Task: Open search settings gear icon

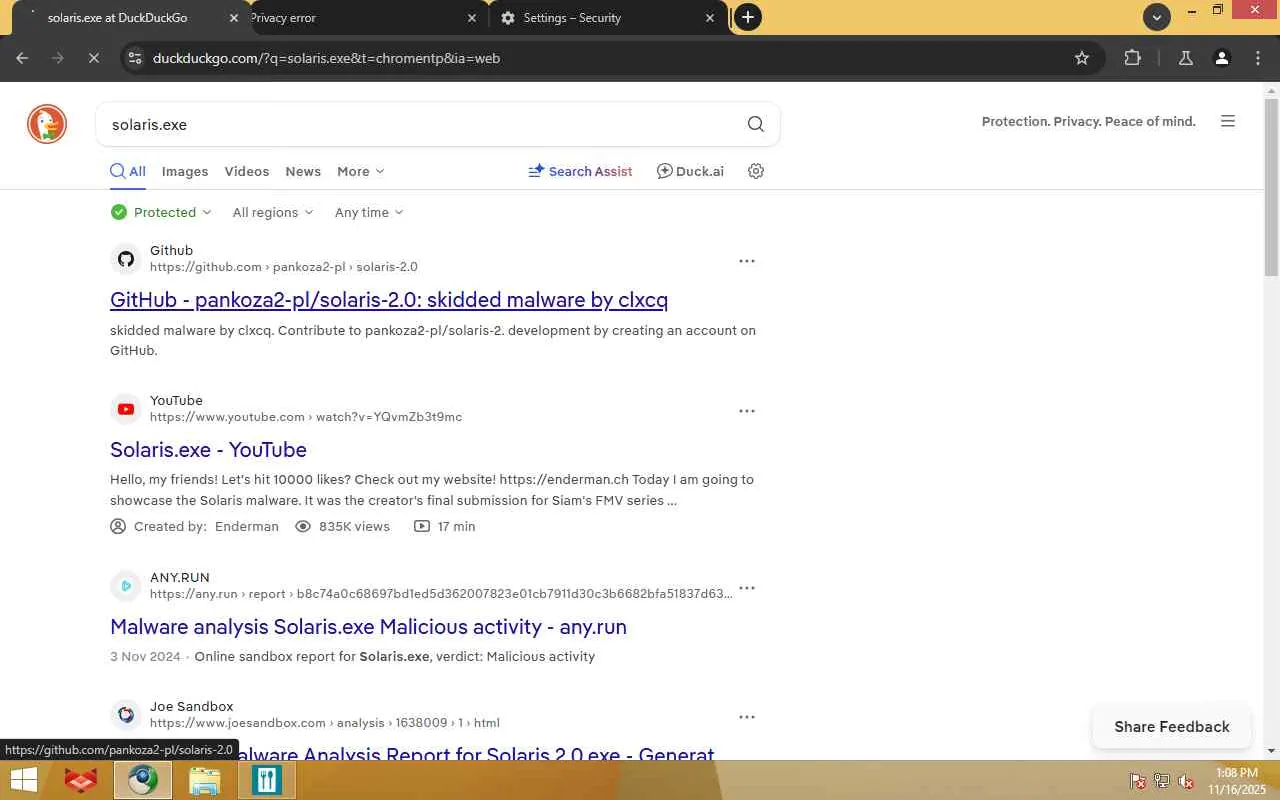Action: click(756, 171)
